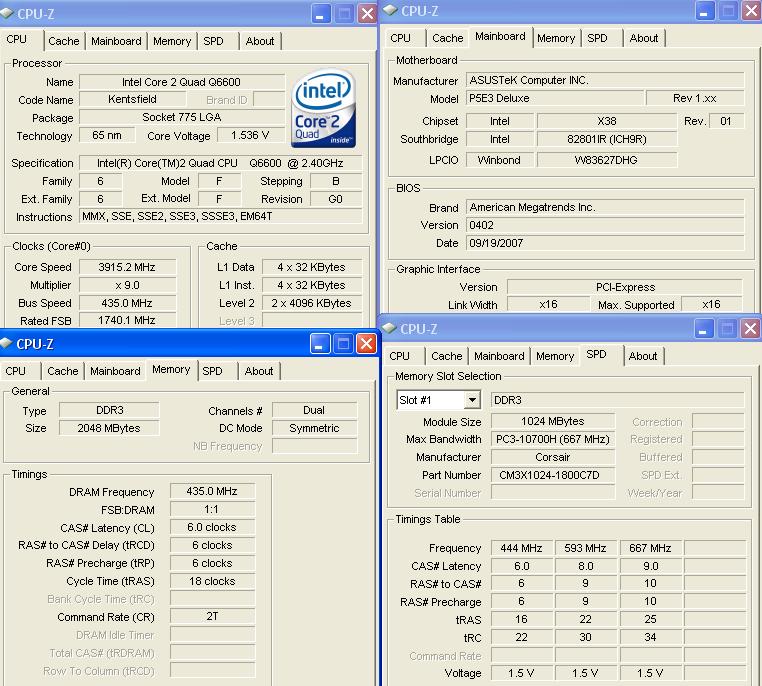Viewport: 762px width, 686px height.
Task: Switch to Memory tab in Mainboard window
Action: click(x=556, y=38)
